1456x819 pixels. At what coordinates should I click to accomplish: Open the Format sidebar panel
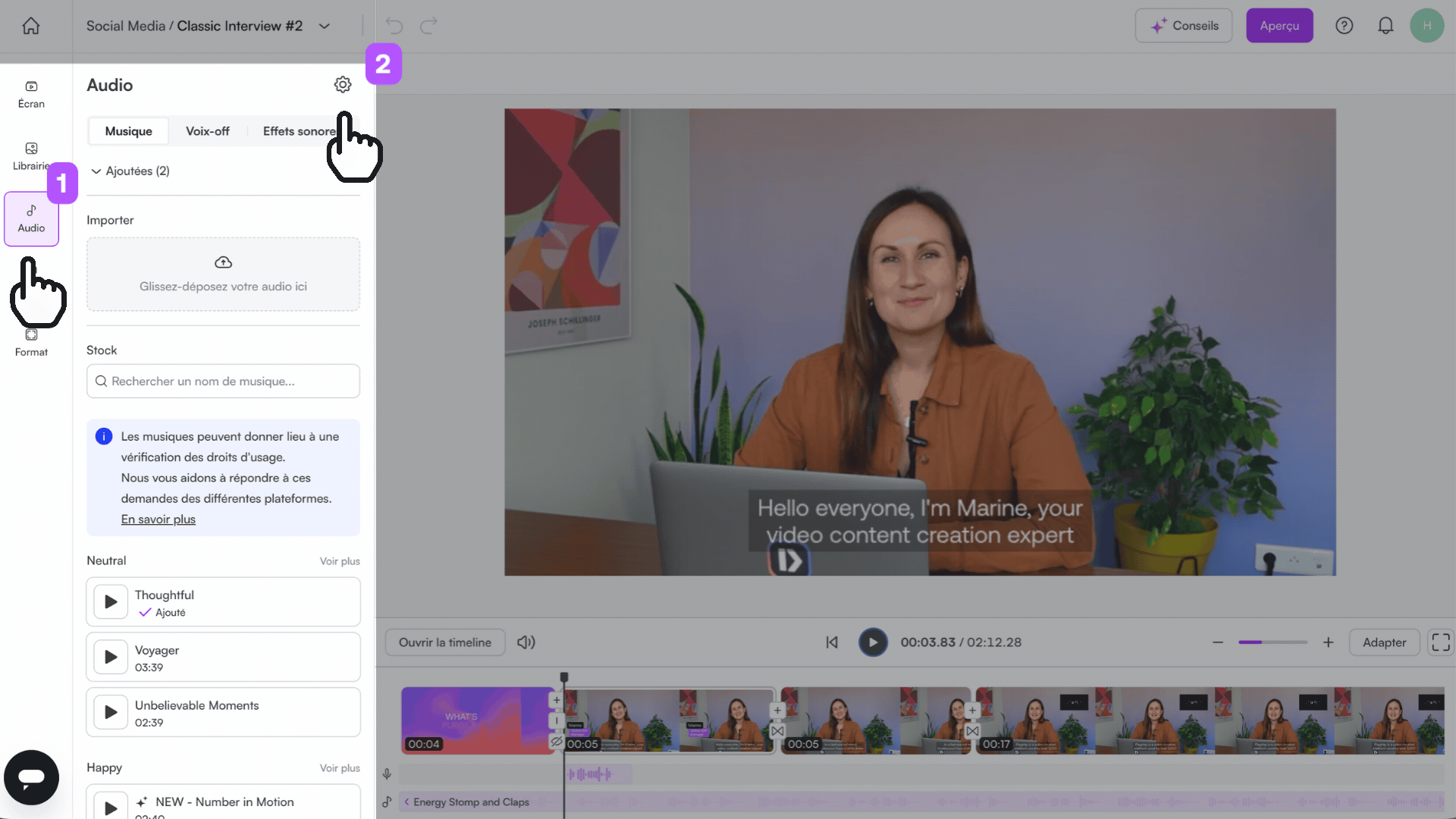(31, 344)
